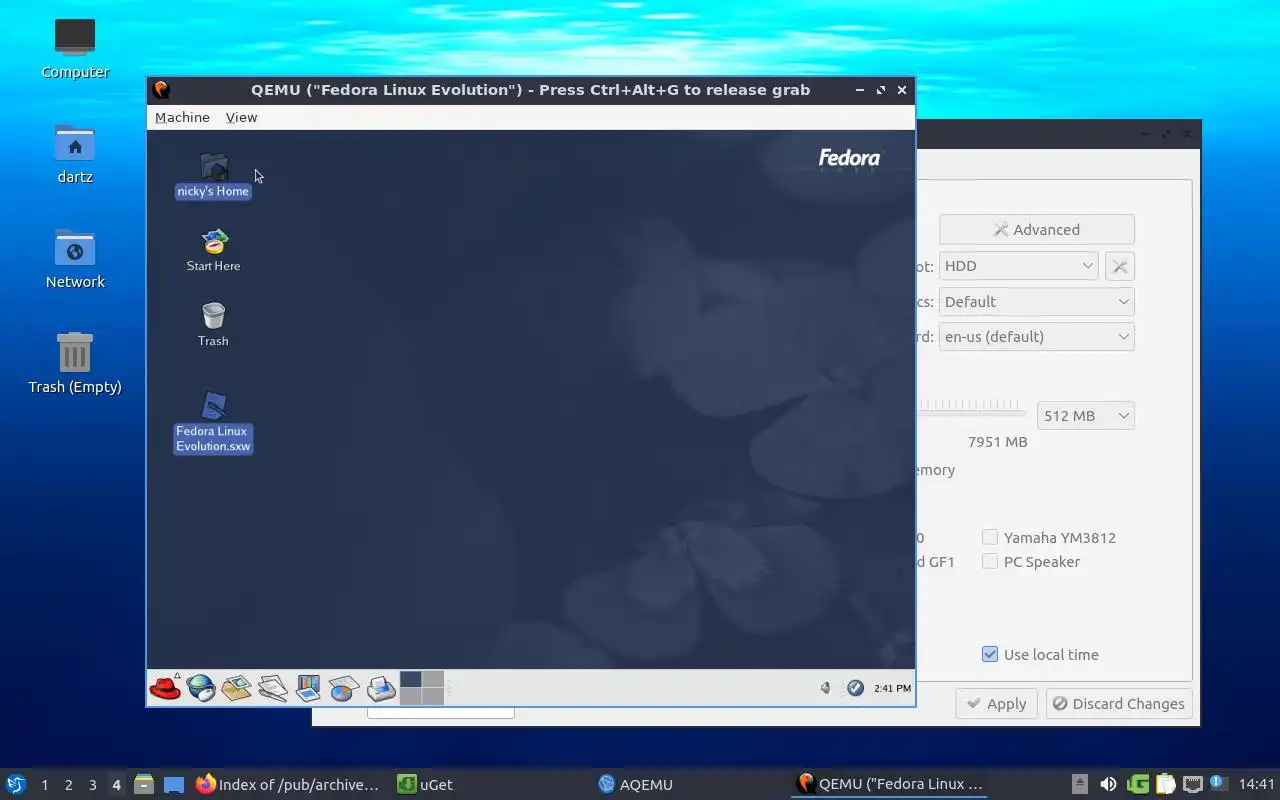Open the file manager icon in the taskbar
The width and height of the screenshot is (1280, 800).
144,784
